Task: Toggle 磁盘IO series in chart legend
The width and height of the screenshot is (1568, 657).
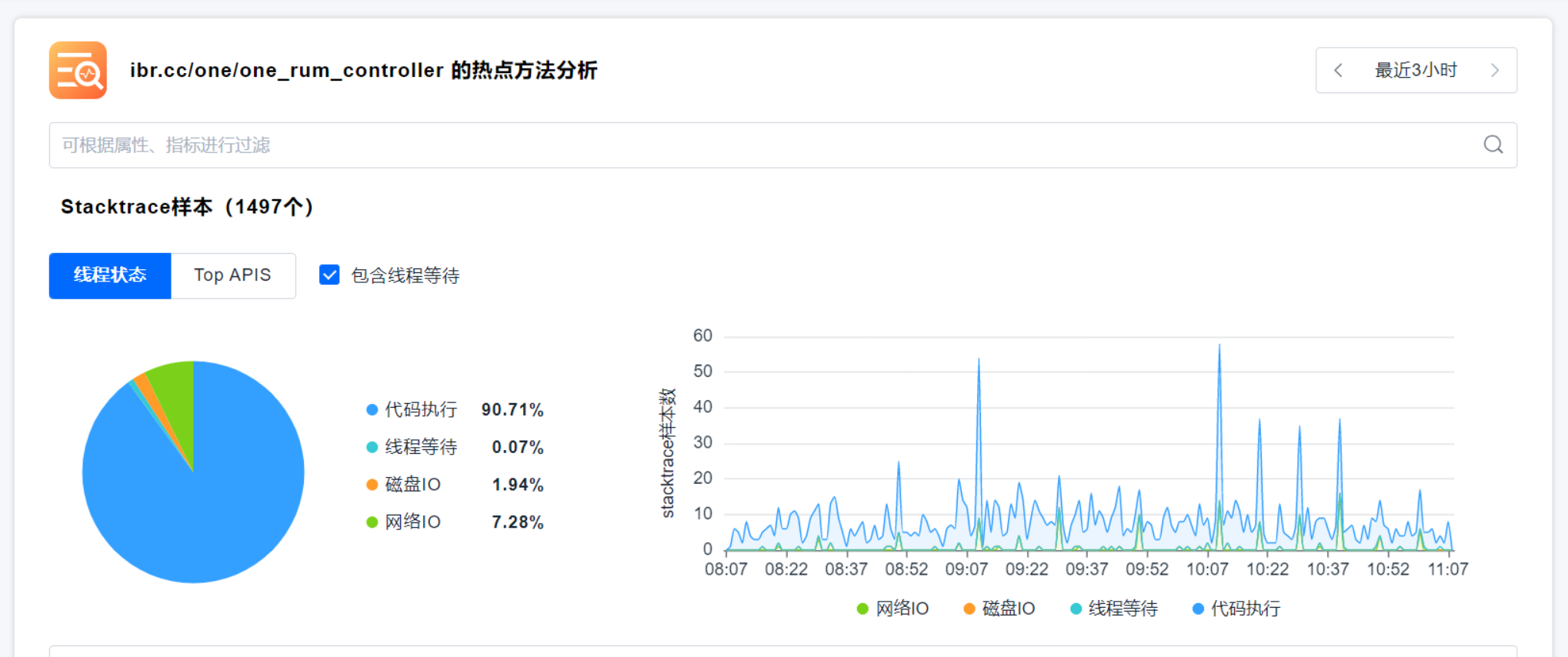Action: (x=999, y=609)
